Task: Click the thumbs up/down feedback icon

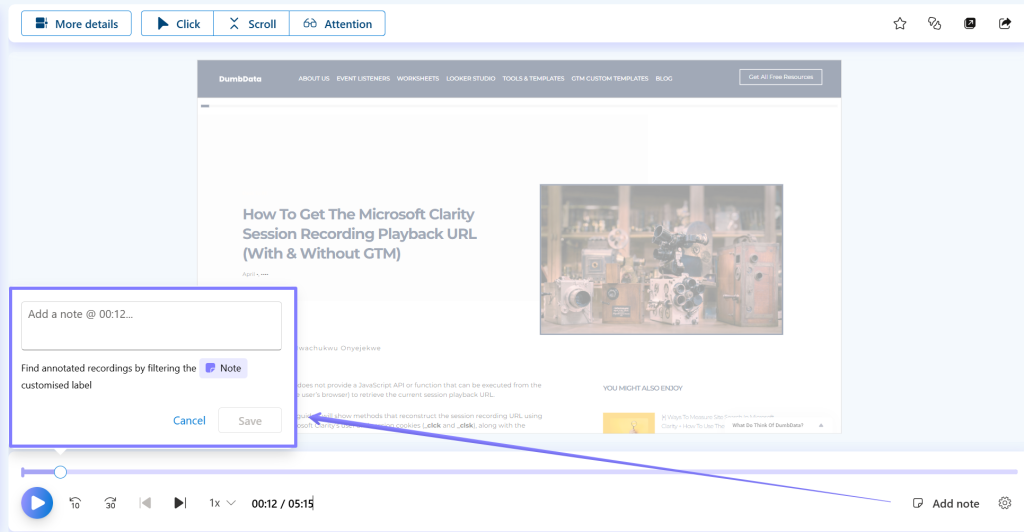Action: pyautogui.click(x=935, y=24)
